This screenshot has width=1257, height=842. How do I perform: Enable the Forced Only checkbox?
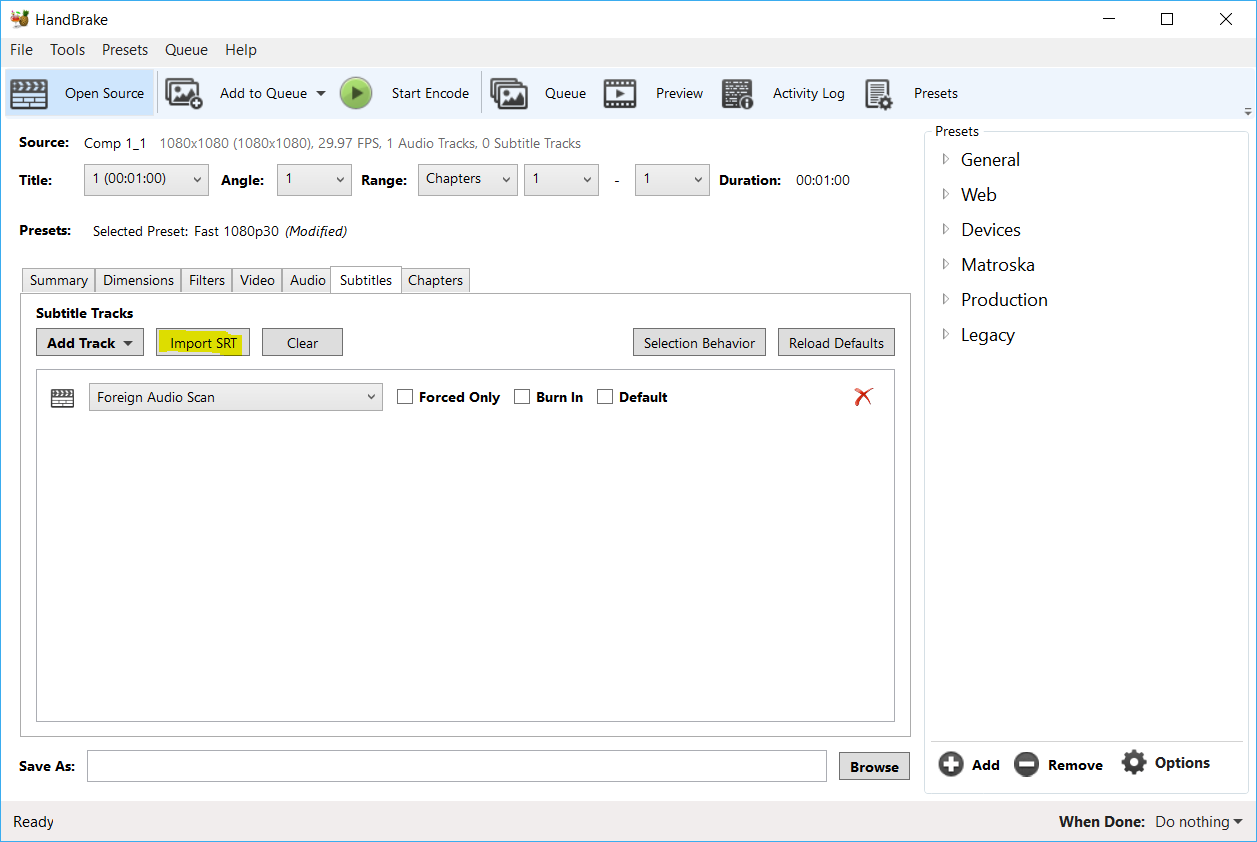[405, 397]
